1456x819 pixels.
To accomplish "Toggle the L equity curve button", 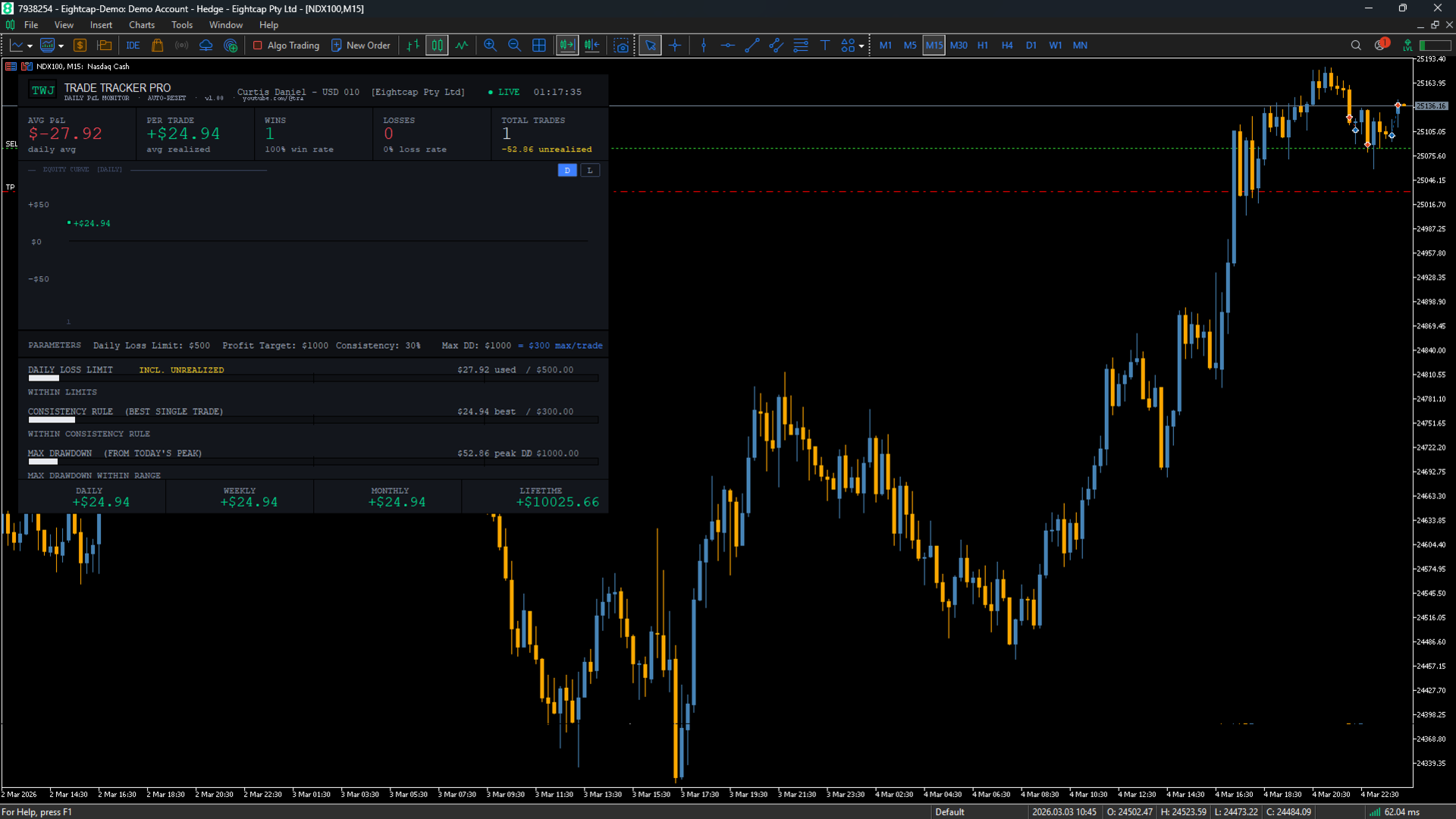I will coord(590,171).
